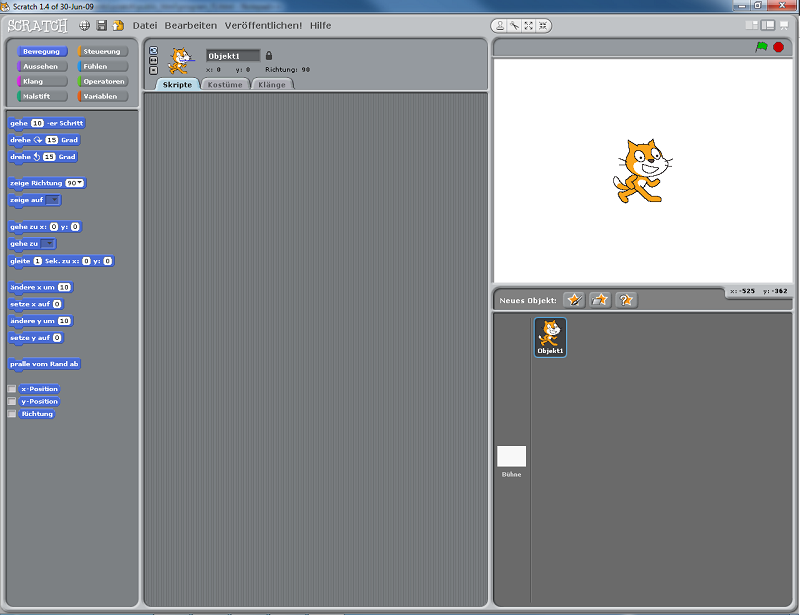Enter presentation mode
This screenshot has width=800, height=615.
point(784,25)
